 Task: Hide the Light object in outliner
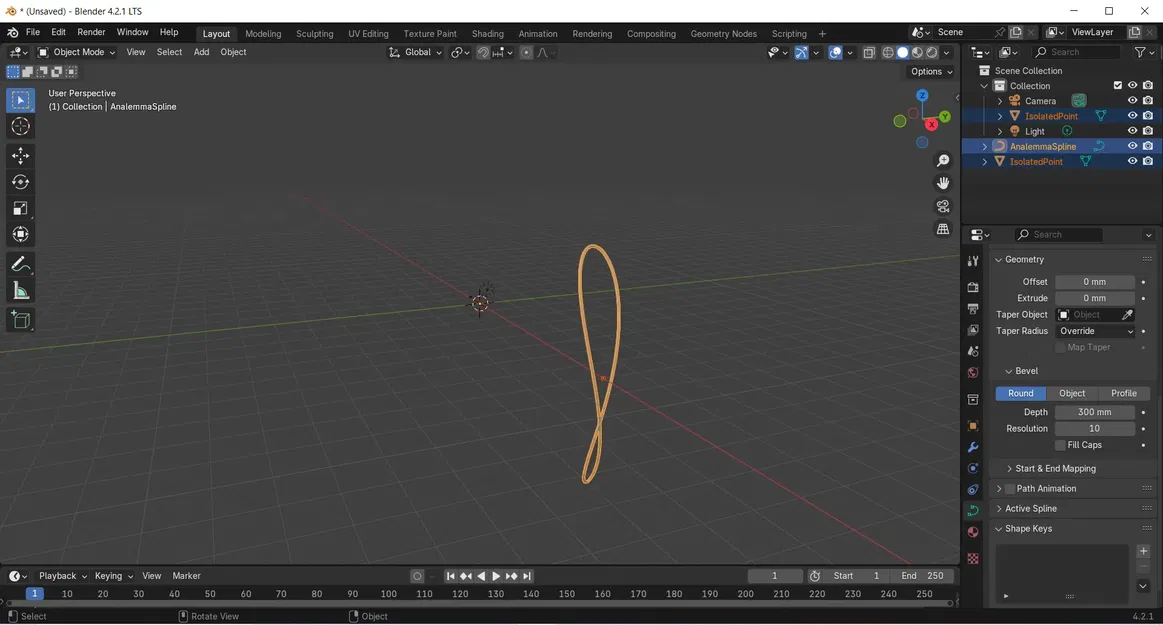tap(1132, 131)
